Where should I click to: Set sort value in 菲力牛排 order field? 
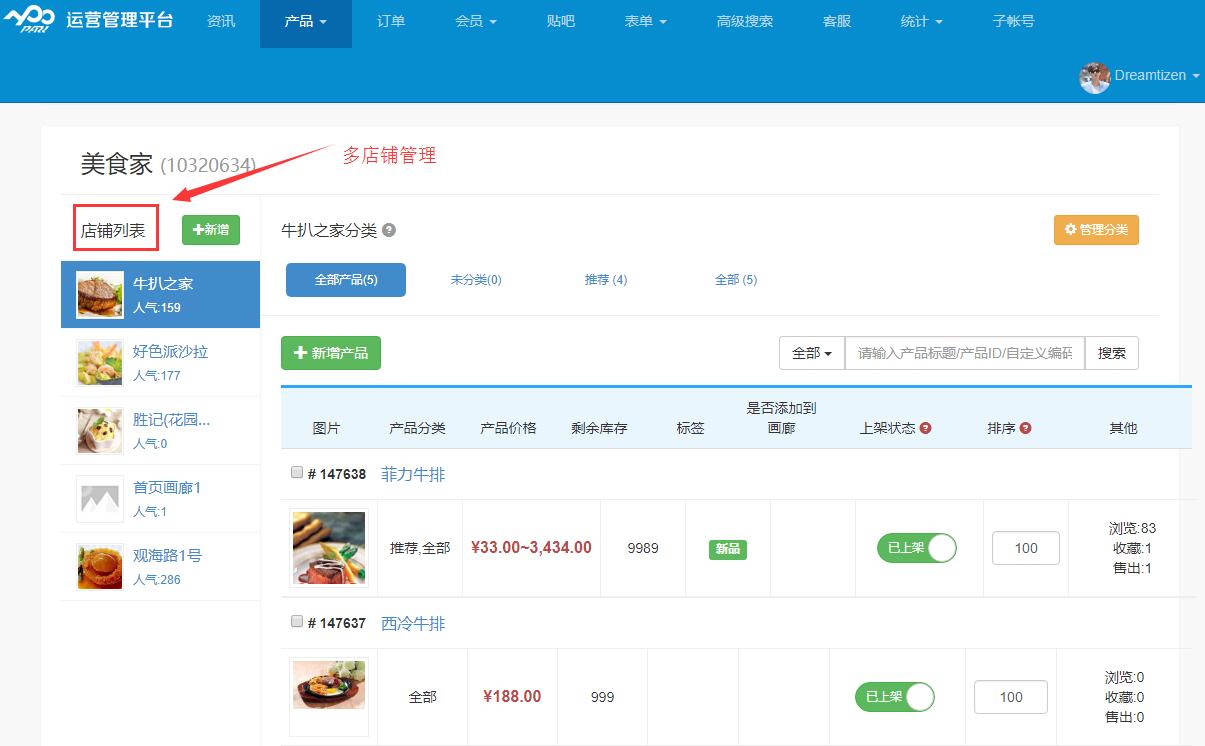pyautogui.click(x=1025, y=548)
